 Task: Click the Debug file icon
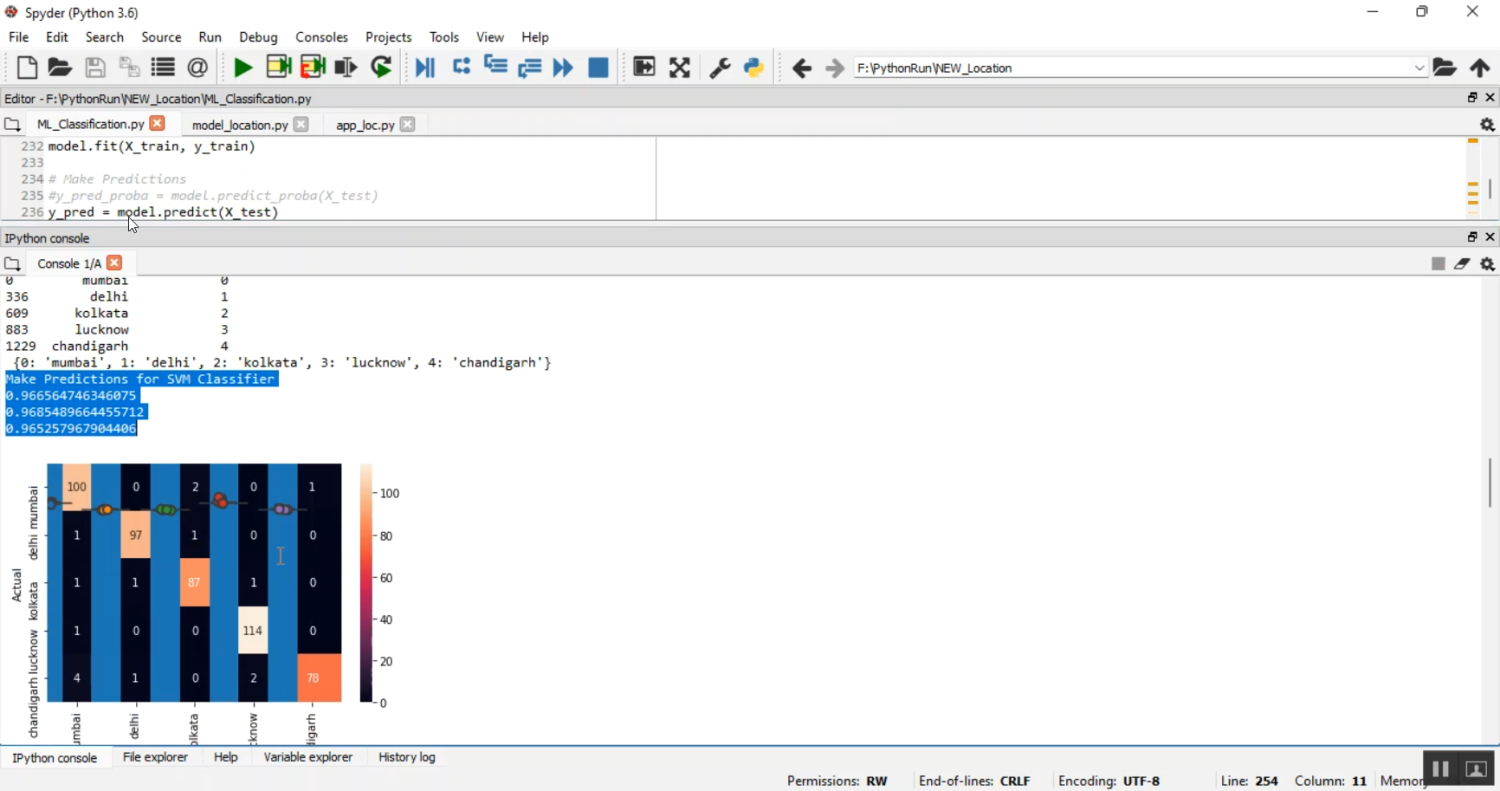pyautogui.click(x=425, y=68)
